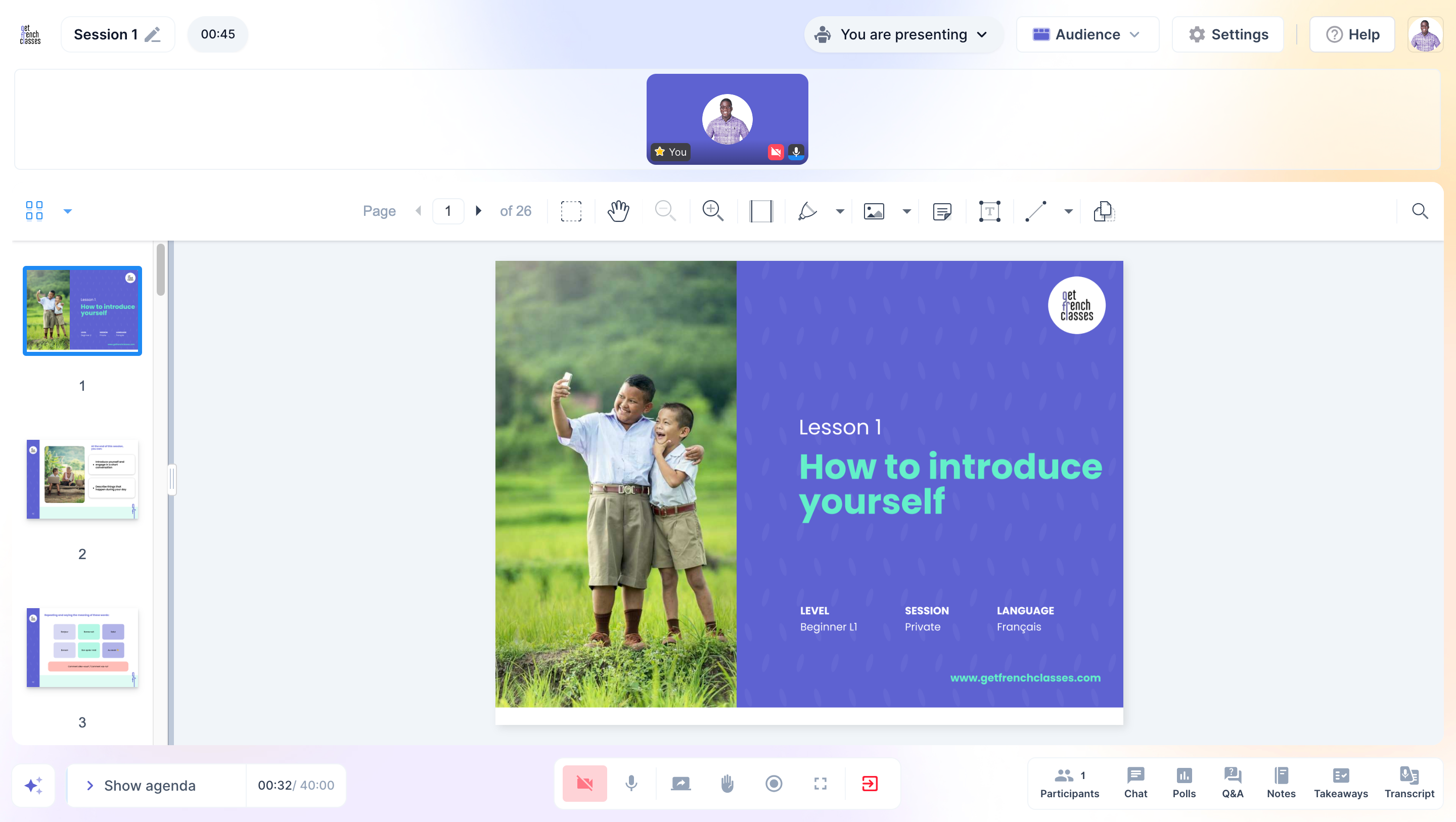Select the sticky note comment tool
The height and width of the screenshot is (822, 1456).
point(942,211)
